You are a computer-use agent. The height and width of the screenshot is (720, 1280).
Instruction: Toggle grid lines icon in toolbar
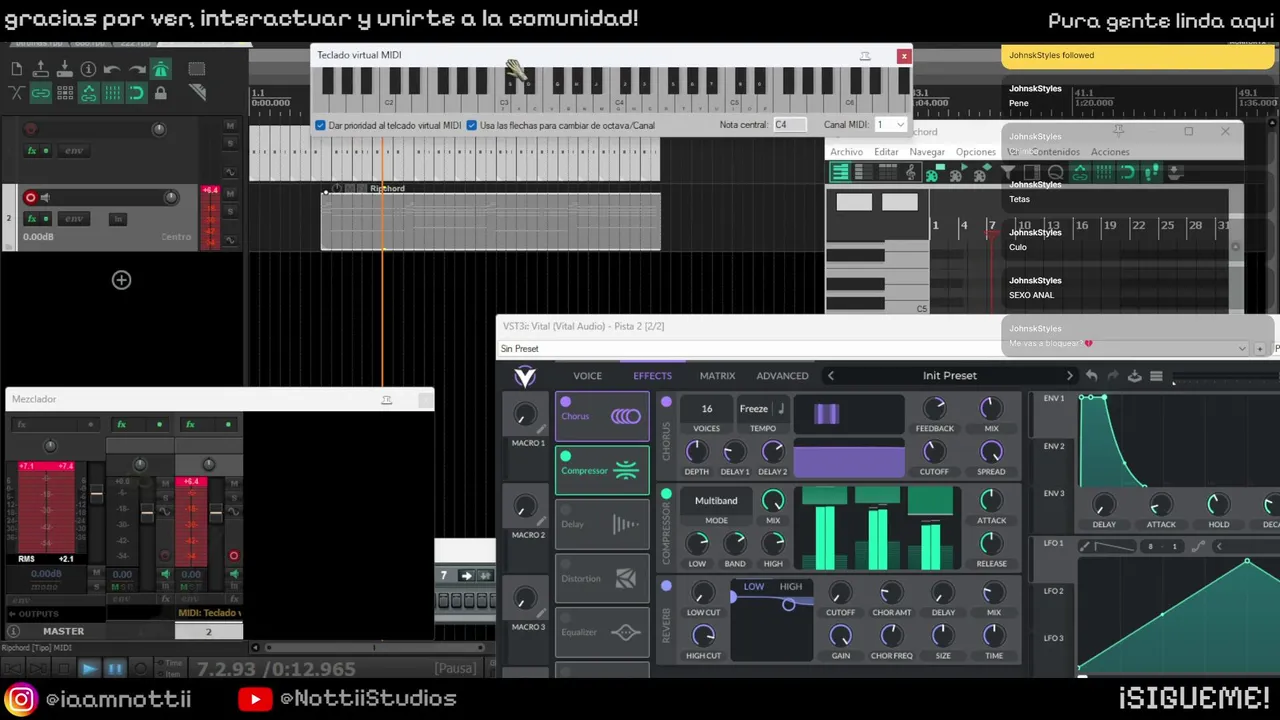(x=112, y=93)
